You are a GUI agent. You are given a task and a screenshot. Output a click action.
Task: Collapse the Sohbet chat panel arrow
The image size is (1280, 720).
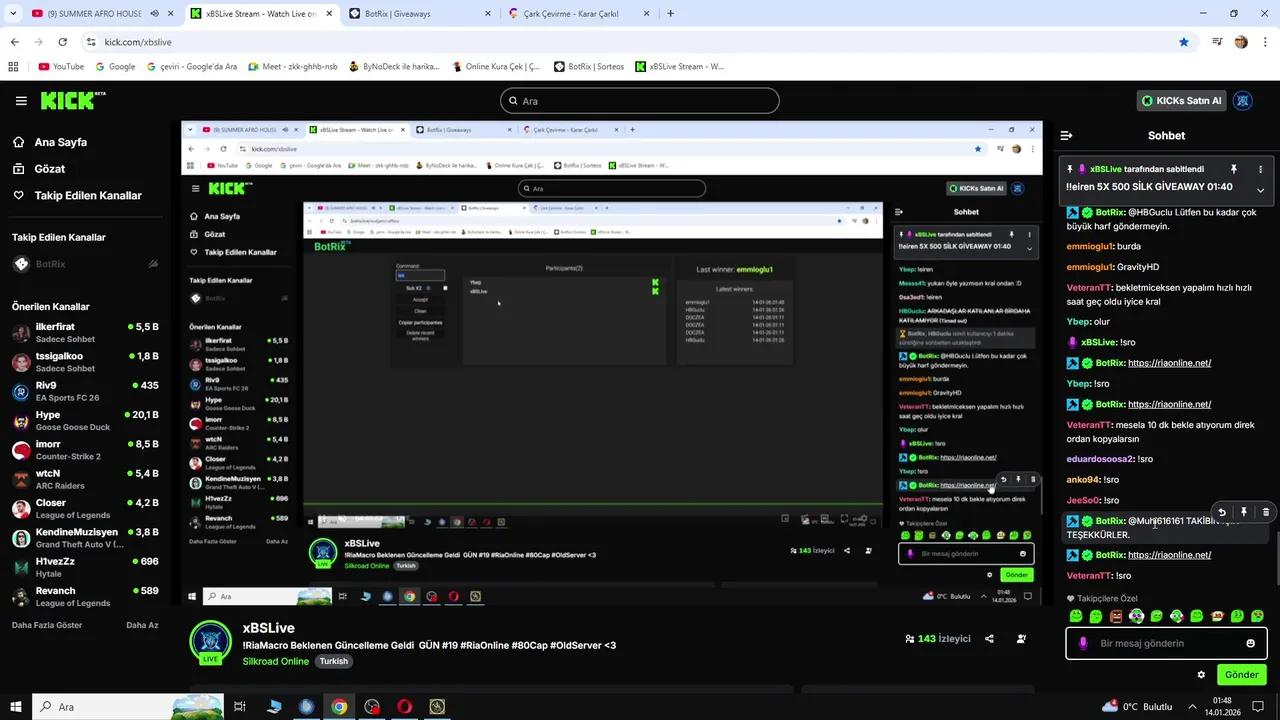click(x=1066, y=135)
